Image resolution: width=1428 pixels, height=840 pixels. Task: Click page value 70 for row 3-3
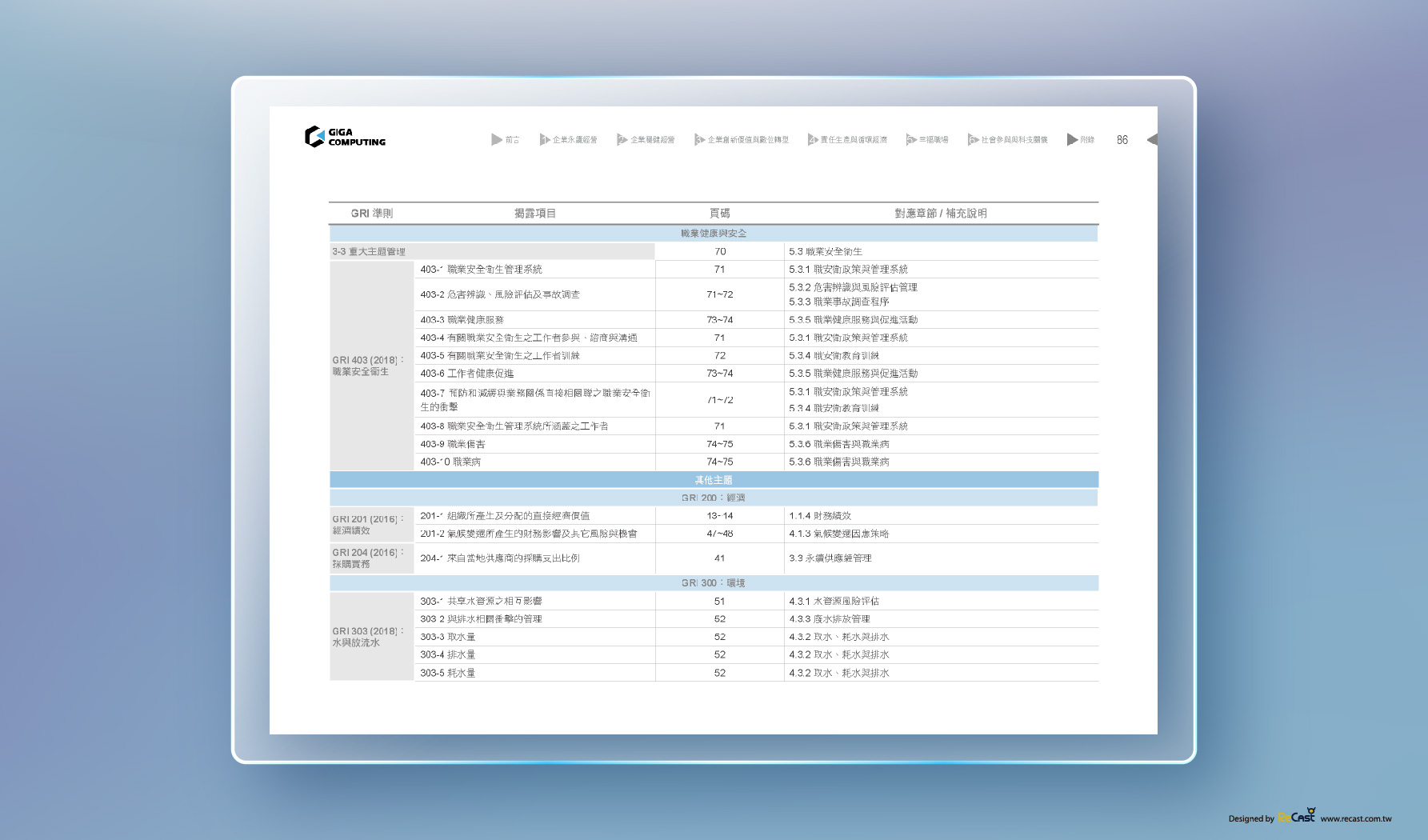720,251
